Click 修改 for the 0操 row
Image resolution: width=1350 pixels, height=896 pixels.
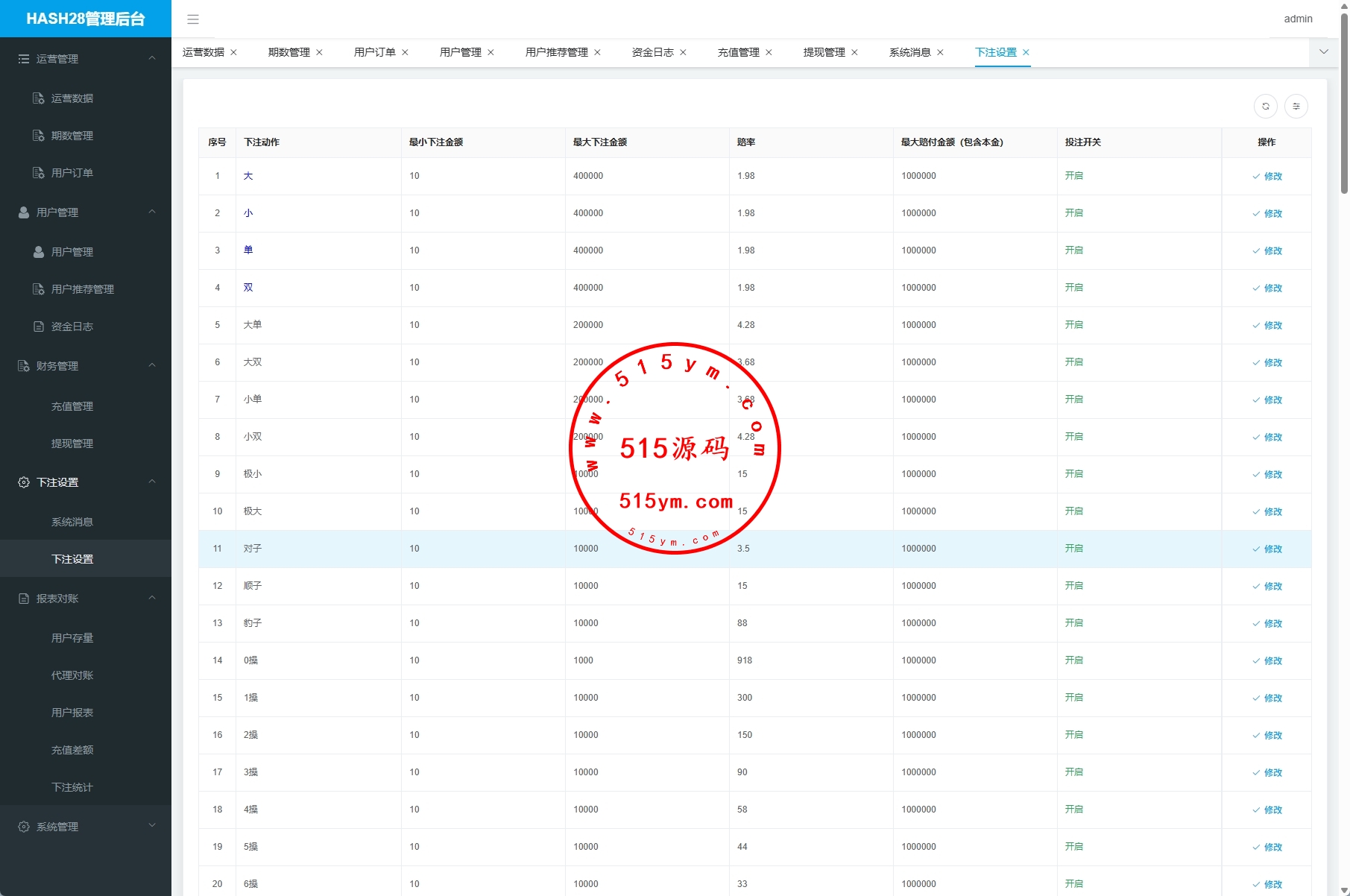coord(1267,661)
